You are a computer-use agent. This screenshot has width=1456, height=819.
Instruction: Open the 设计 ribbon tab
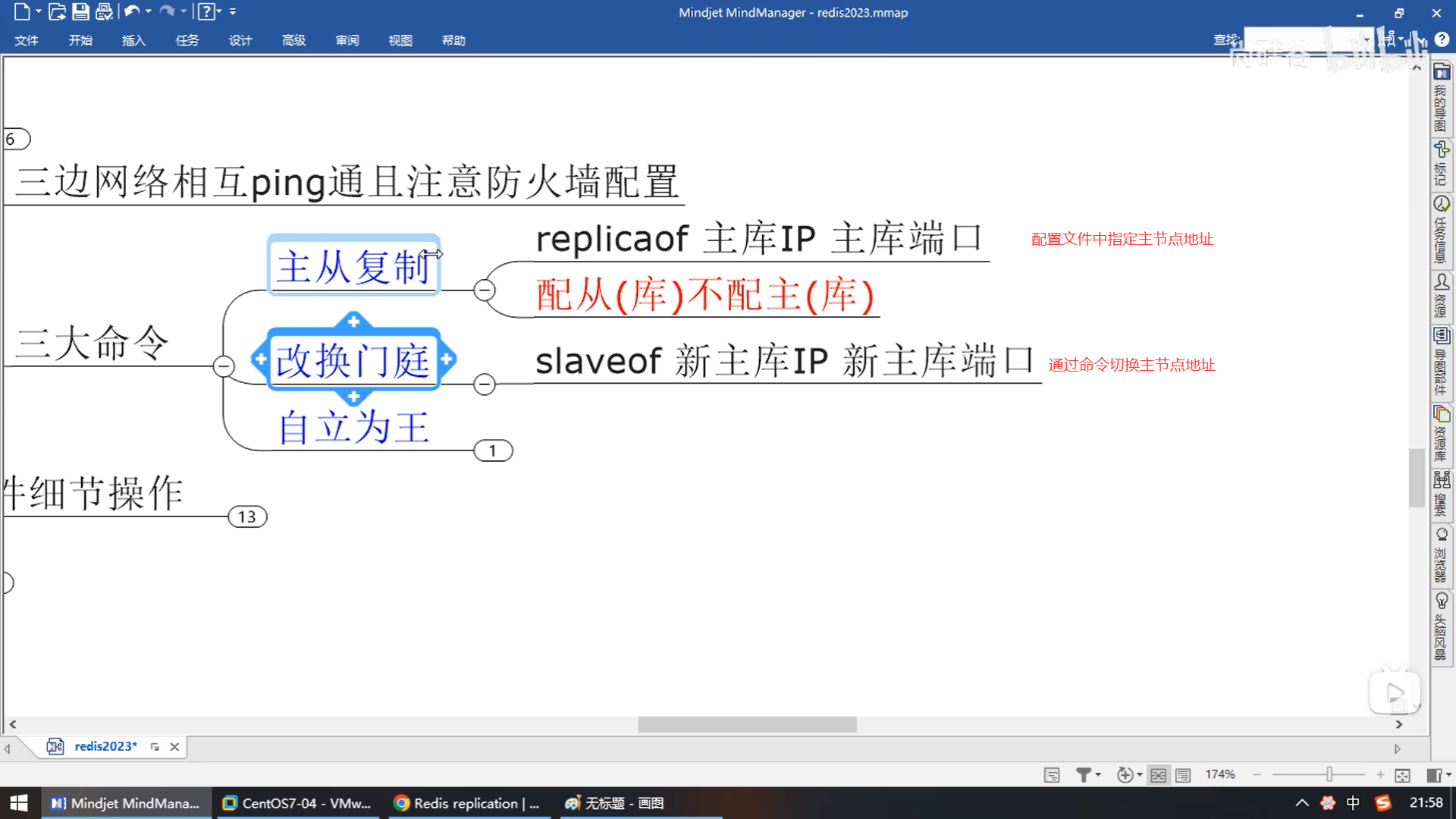(x=240, y=40)
